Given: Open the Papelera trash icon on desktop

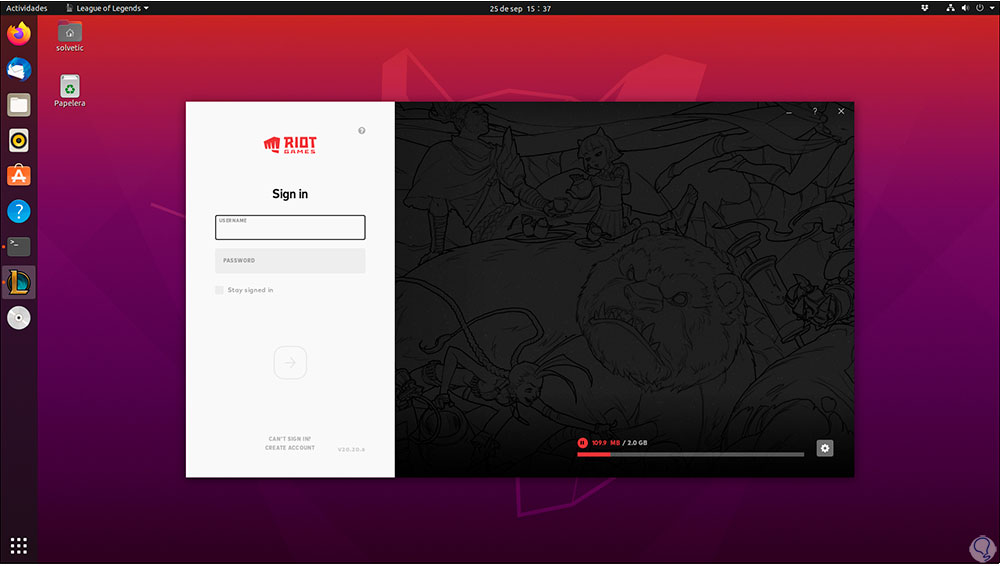Looking at the screenshot, I should [x=70, y=90].
